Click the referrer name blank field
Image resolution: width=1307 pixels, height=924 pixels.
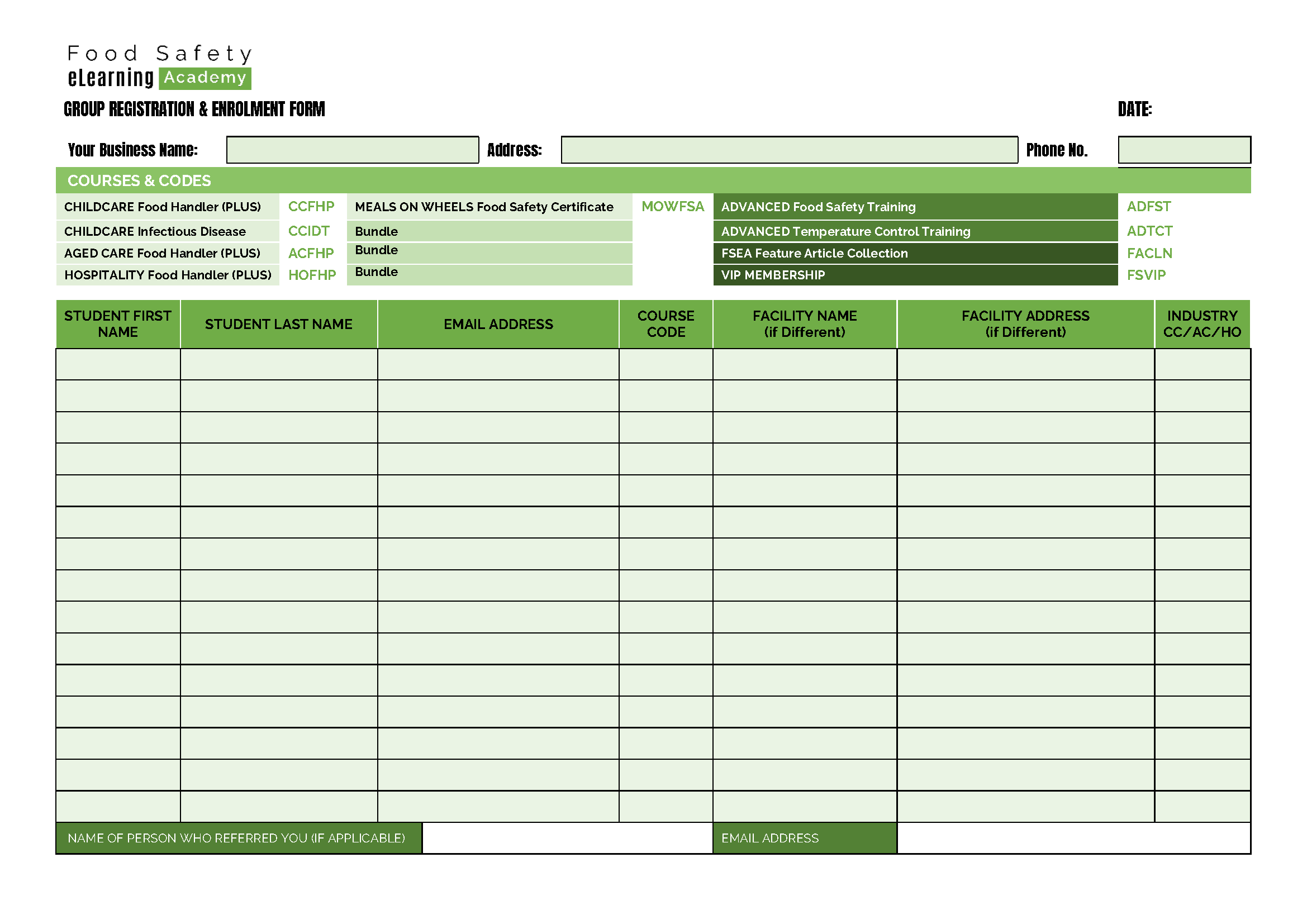click(567, 837)
